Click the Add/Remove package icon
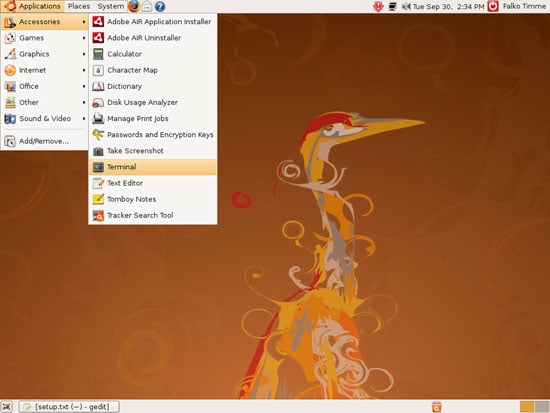Viewport: 550px width, 413px height. click(x=10, y=141)
